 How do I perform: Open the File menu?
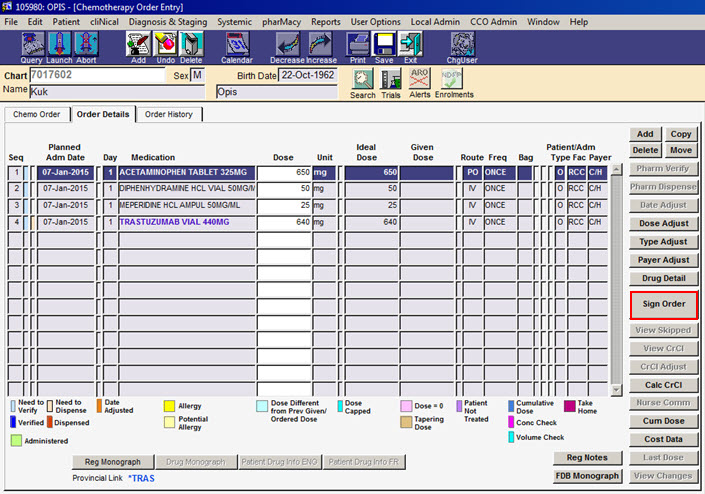coord(11,22)
